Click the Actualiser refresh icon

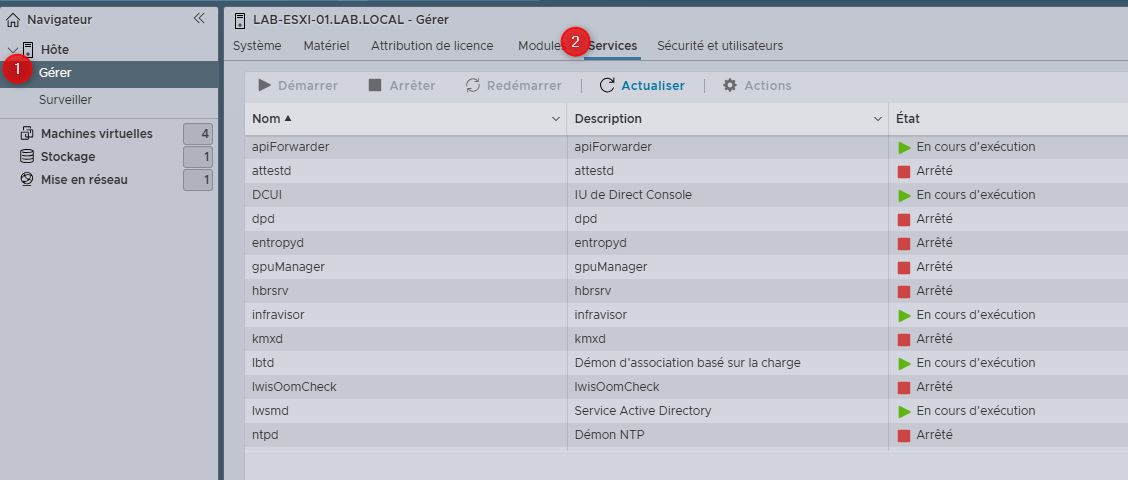[607, 86]
